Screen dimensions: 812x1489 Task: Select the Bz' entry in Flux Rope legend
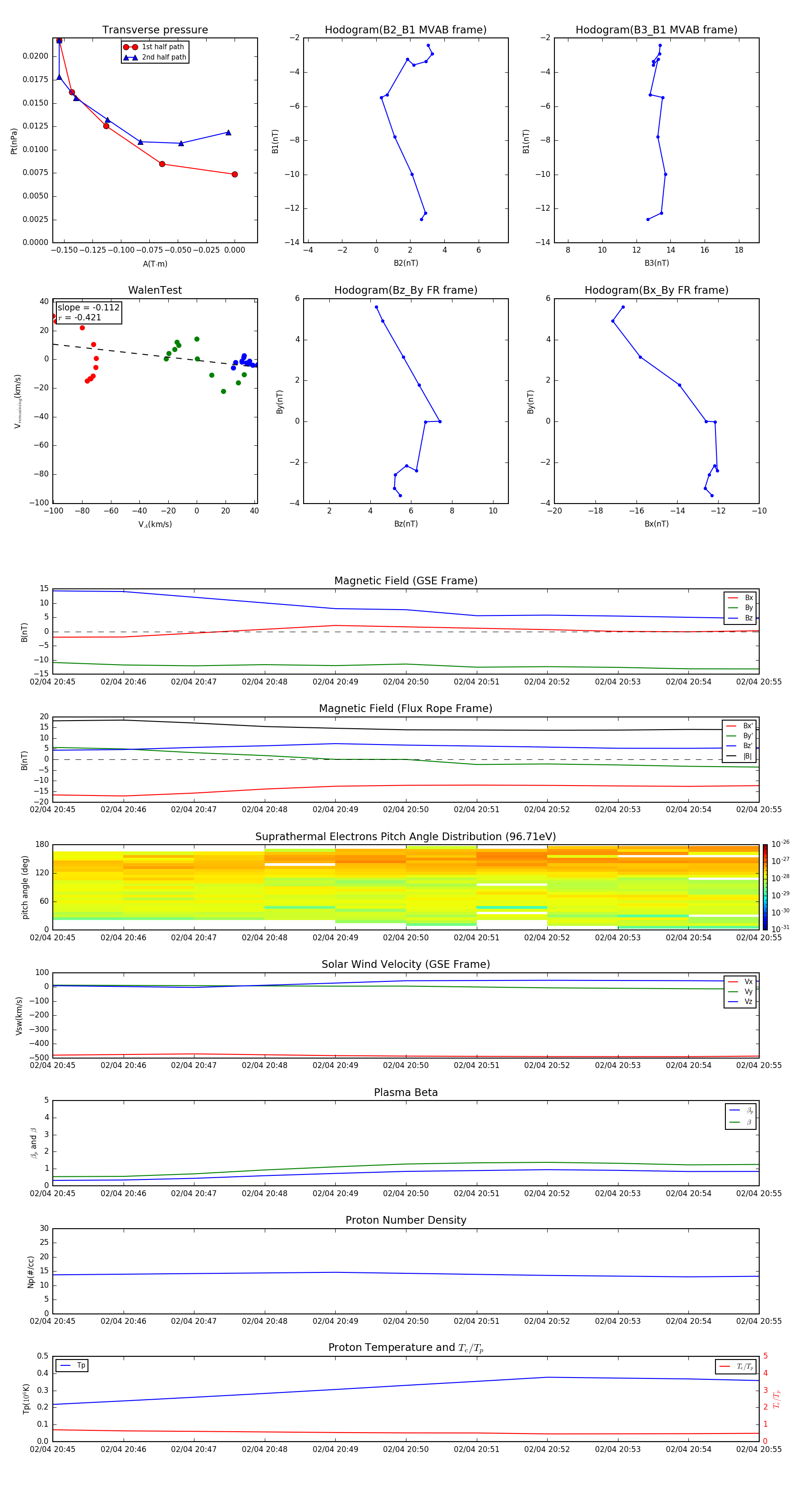[740, 746]
